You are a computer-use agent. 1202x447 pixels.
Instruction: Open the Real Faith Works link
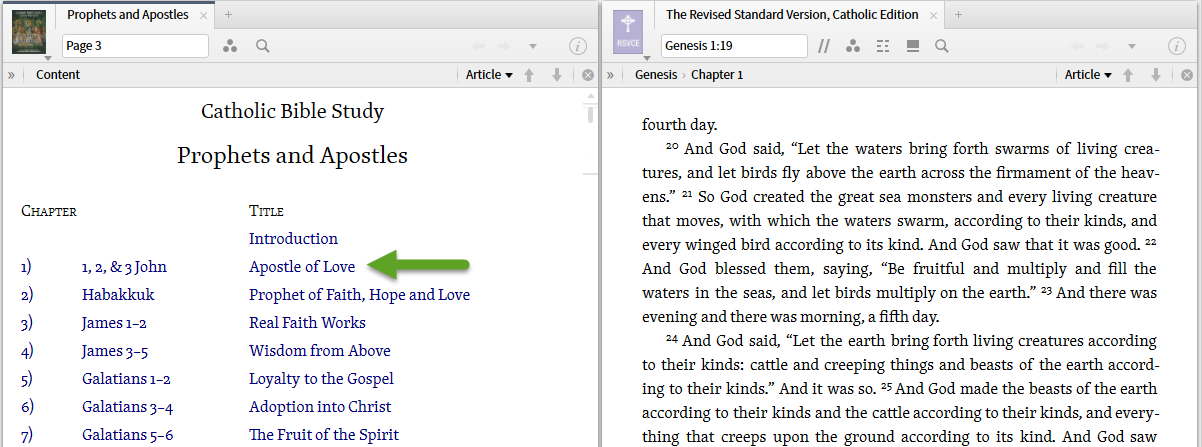pos(307,323)
